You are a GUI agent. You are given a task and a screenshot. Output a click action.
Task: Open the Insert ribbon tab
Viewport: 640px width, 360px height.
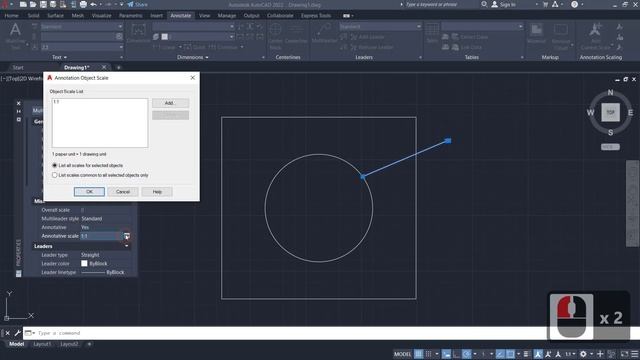pos(156,16)
